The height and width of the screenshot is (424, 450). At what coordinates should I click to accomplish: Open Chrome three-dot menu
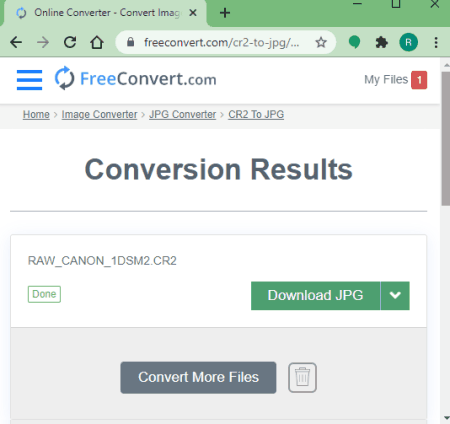(436, 42)
